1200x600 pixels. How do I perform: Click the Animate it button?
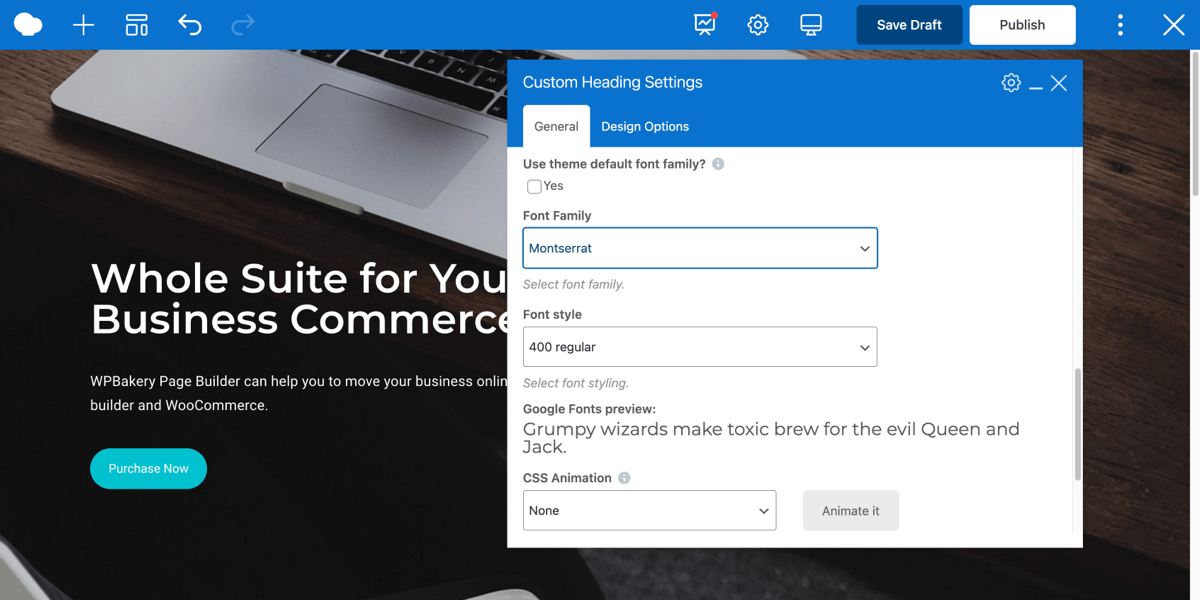coord(851,510)
